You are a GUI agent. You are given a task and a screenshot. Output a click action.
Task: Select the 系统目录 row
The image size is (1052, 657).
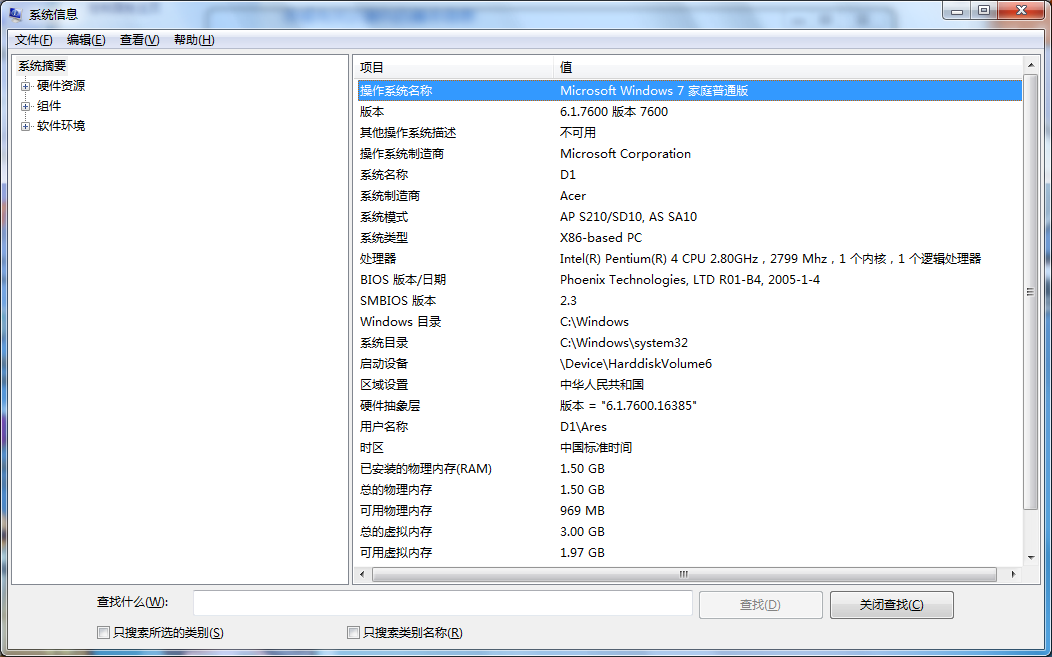[689, 342]
